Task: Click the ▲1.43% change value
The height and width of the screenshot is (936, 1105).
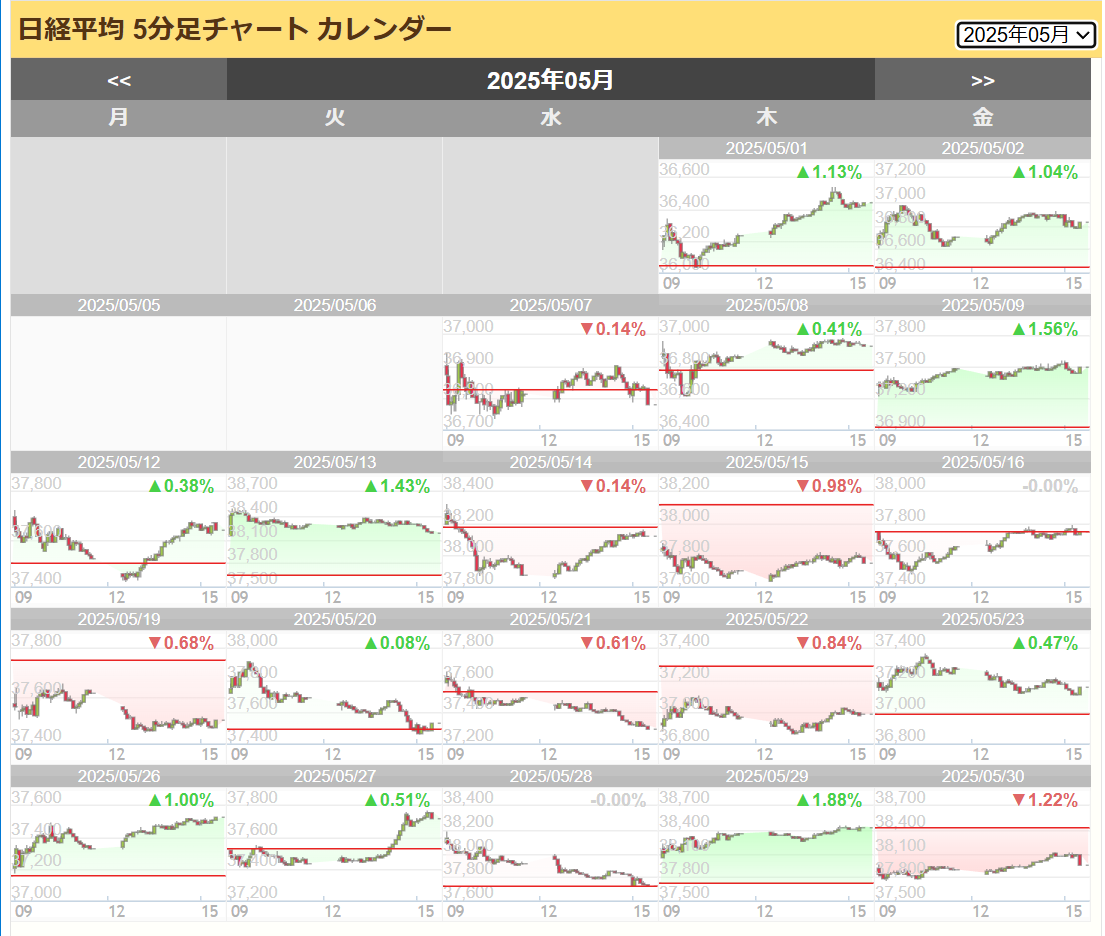Action: tap(397, 486)
